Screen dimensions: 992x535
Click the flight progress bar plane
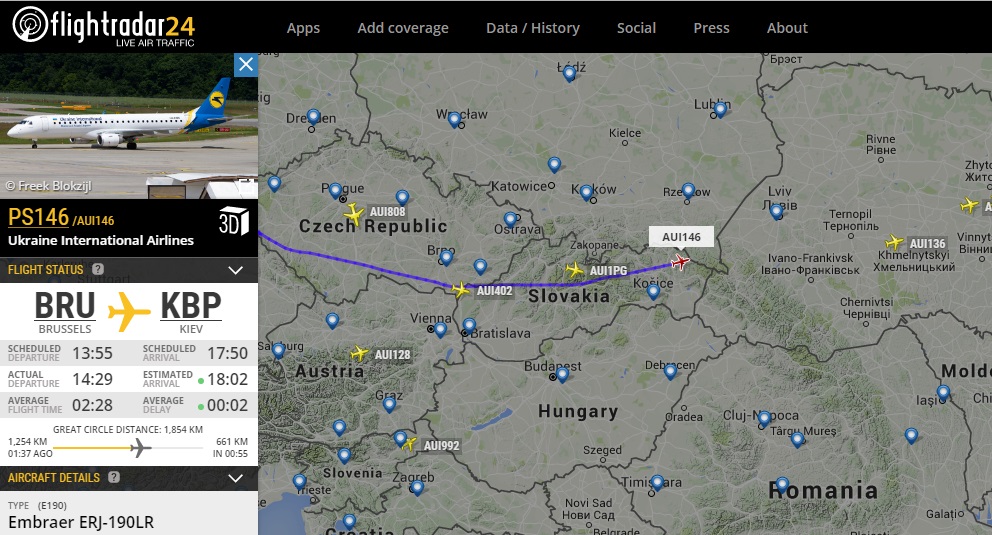[x=140, y=448]
